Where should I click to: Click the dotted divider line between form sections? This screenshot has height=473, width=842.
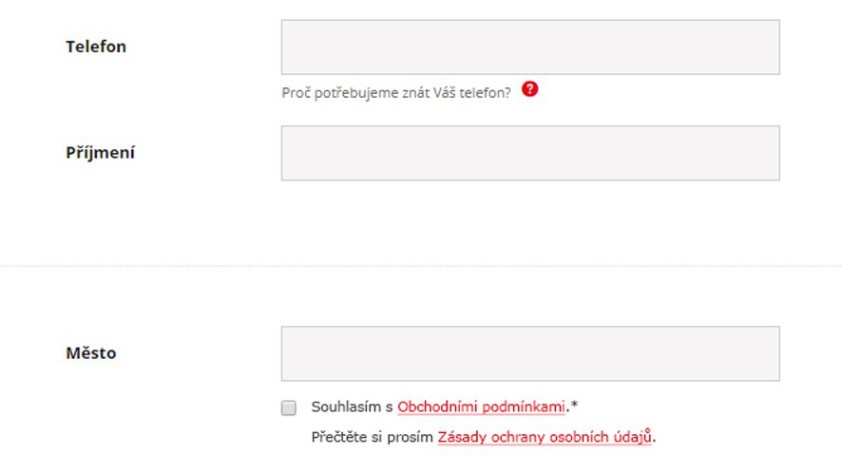click(x=421, y=266)
